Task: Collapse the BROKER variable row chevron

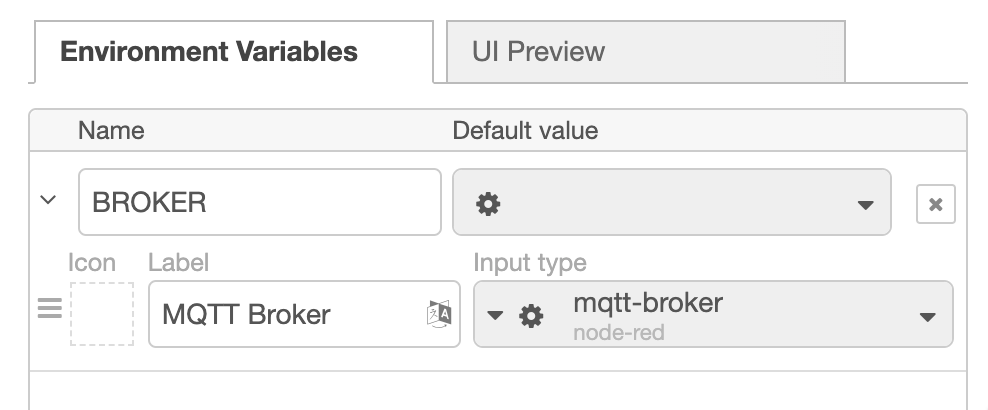Action: point(48,200)
